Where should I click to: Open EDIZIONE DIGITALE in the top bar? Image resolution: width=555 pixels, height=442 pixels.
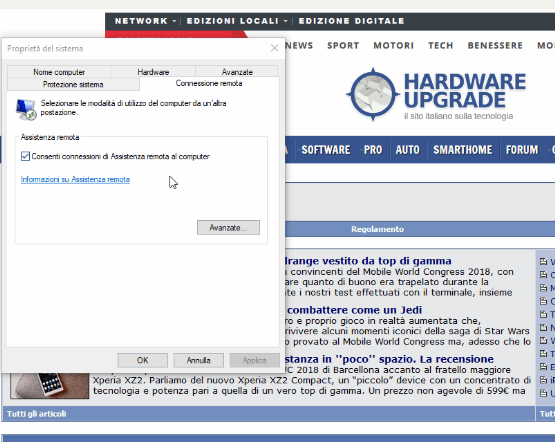tap(351, 21)
